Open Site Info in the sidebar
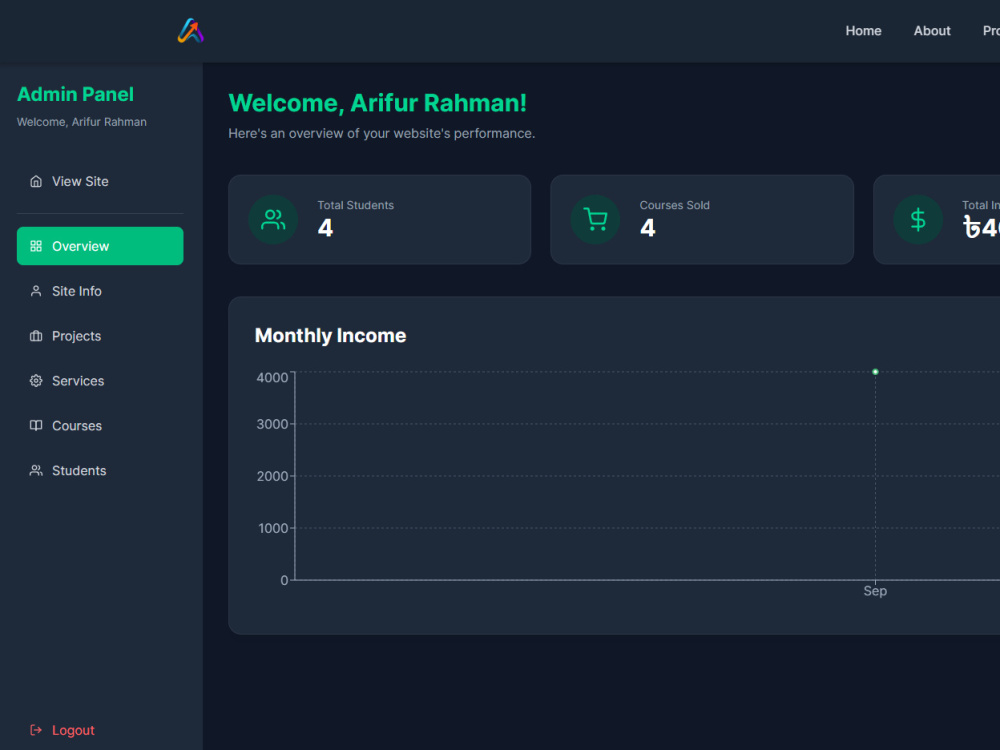The image size is (1000, 750). (100, 291)
